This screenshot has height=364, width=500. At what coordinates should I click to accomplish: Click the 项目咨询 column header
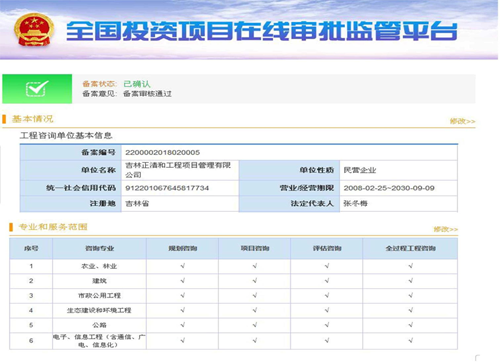point(255,248)
